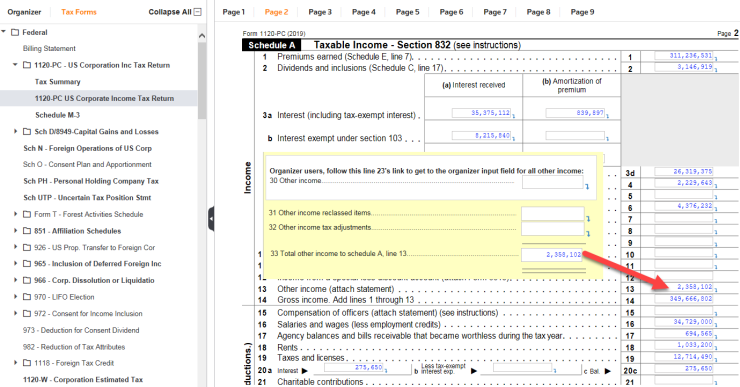Click the sidebar collapse handle arrow
740x387 pixels.
(211, 219)
